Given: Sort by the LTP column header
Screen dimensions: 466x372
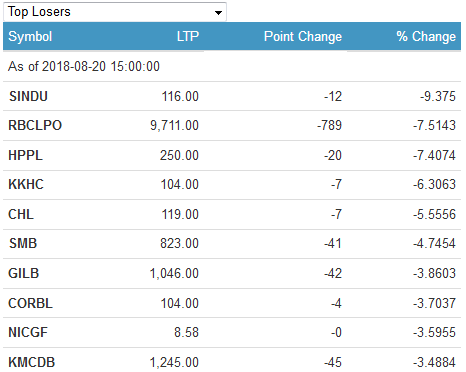Looking at the screenshot, I should point(188,36).
